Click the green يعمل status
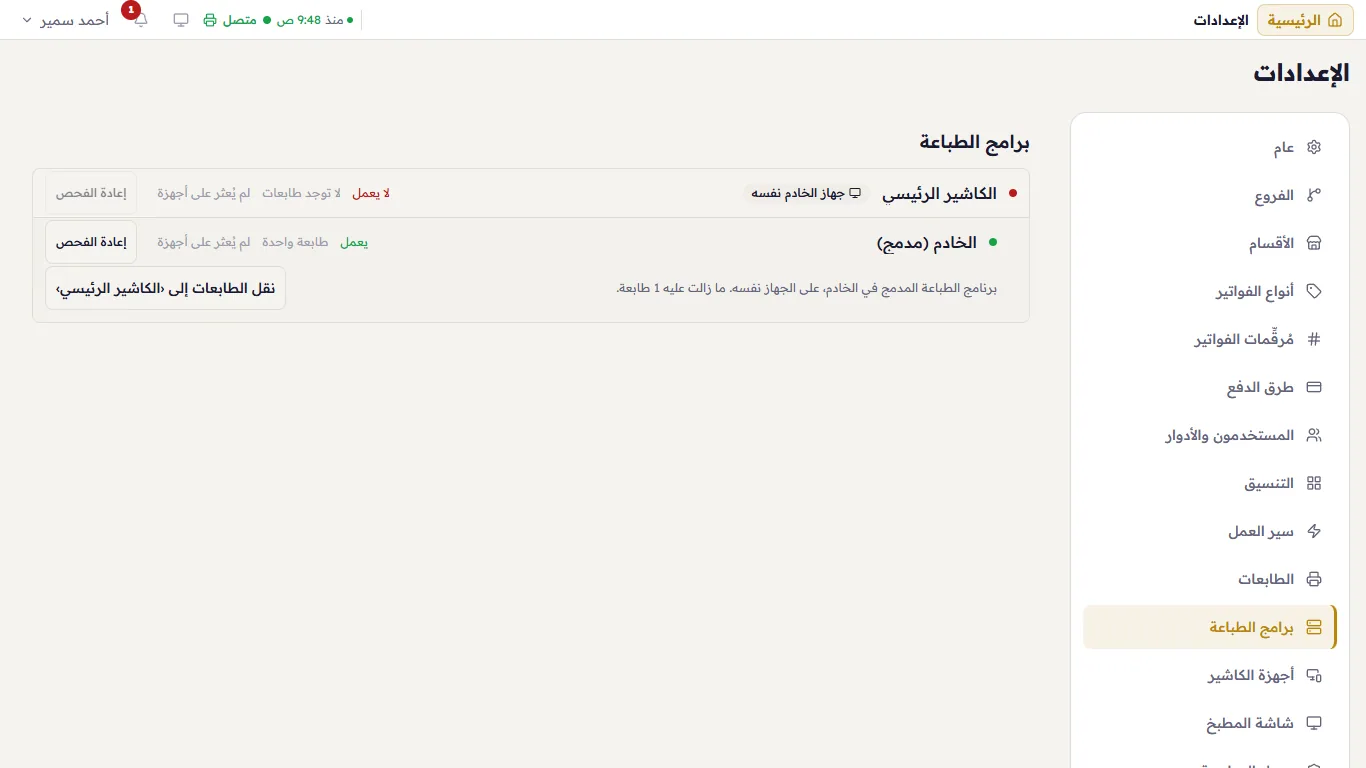 (x=354, y=242)
